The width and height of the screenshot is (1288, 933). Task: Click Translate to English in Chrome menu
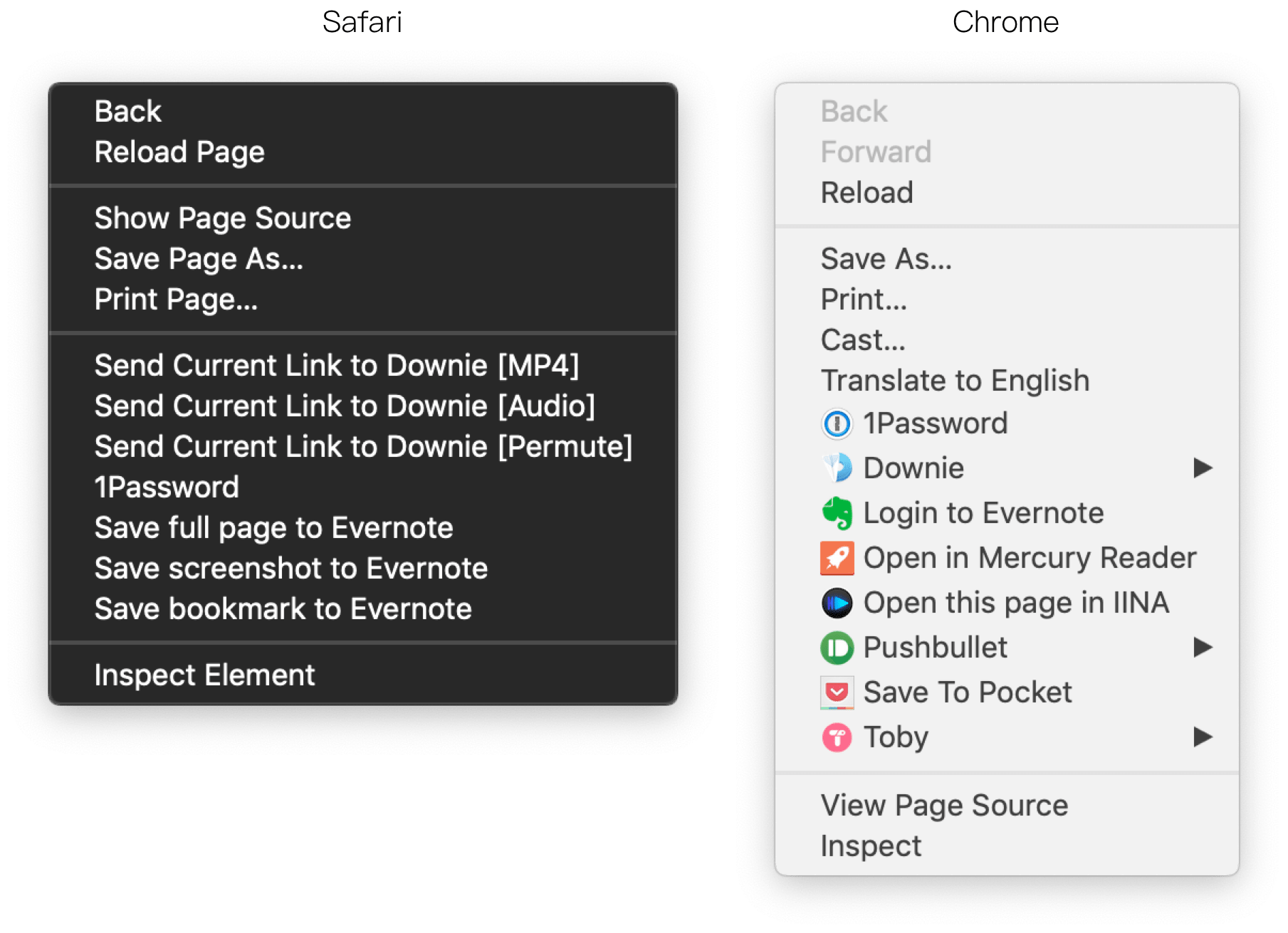pyautogui.click(x=955, y=381)
